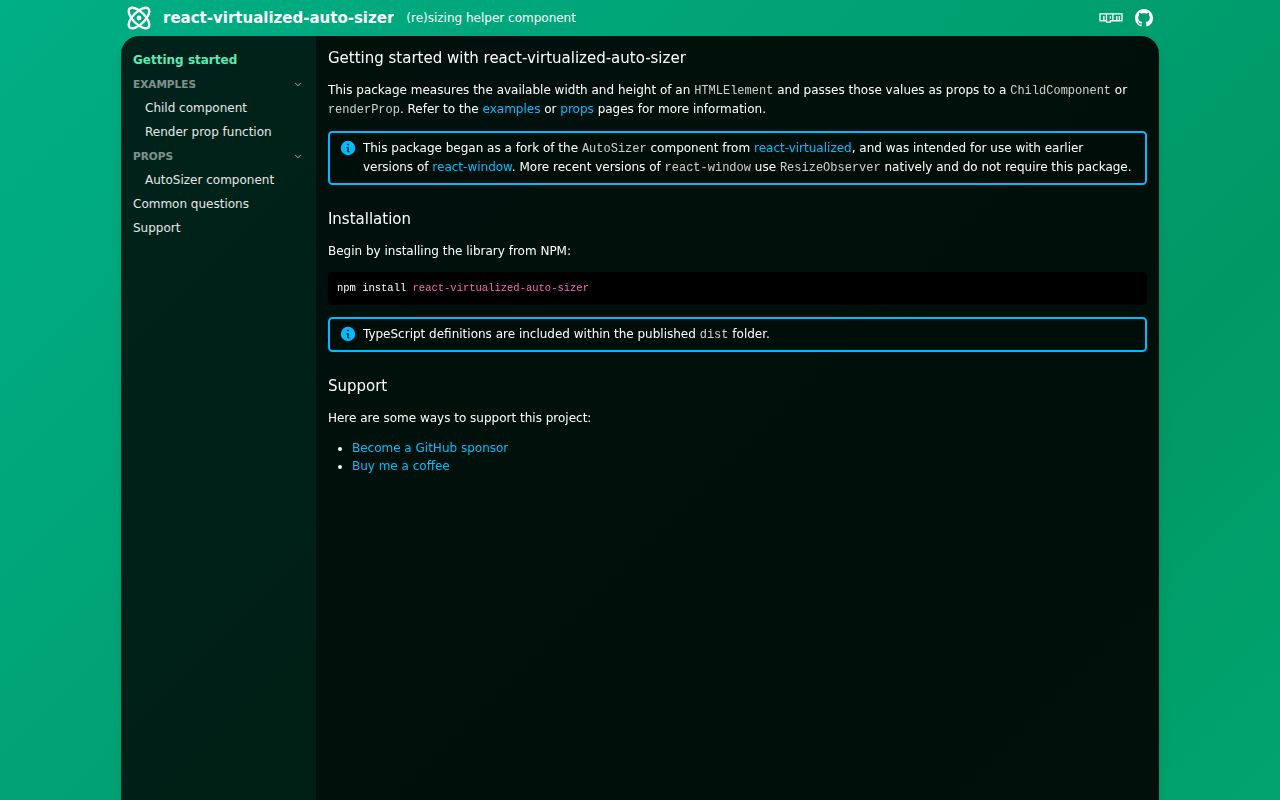
Task: Click the info icon in fork note
Action: tap(348, 148)
